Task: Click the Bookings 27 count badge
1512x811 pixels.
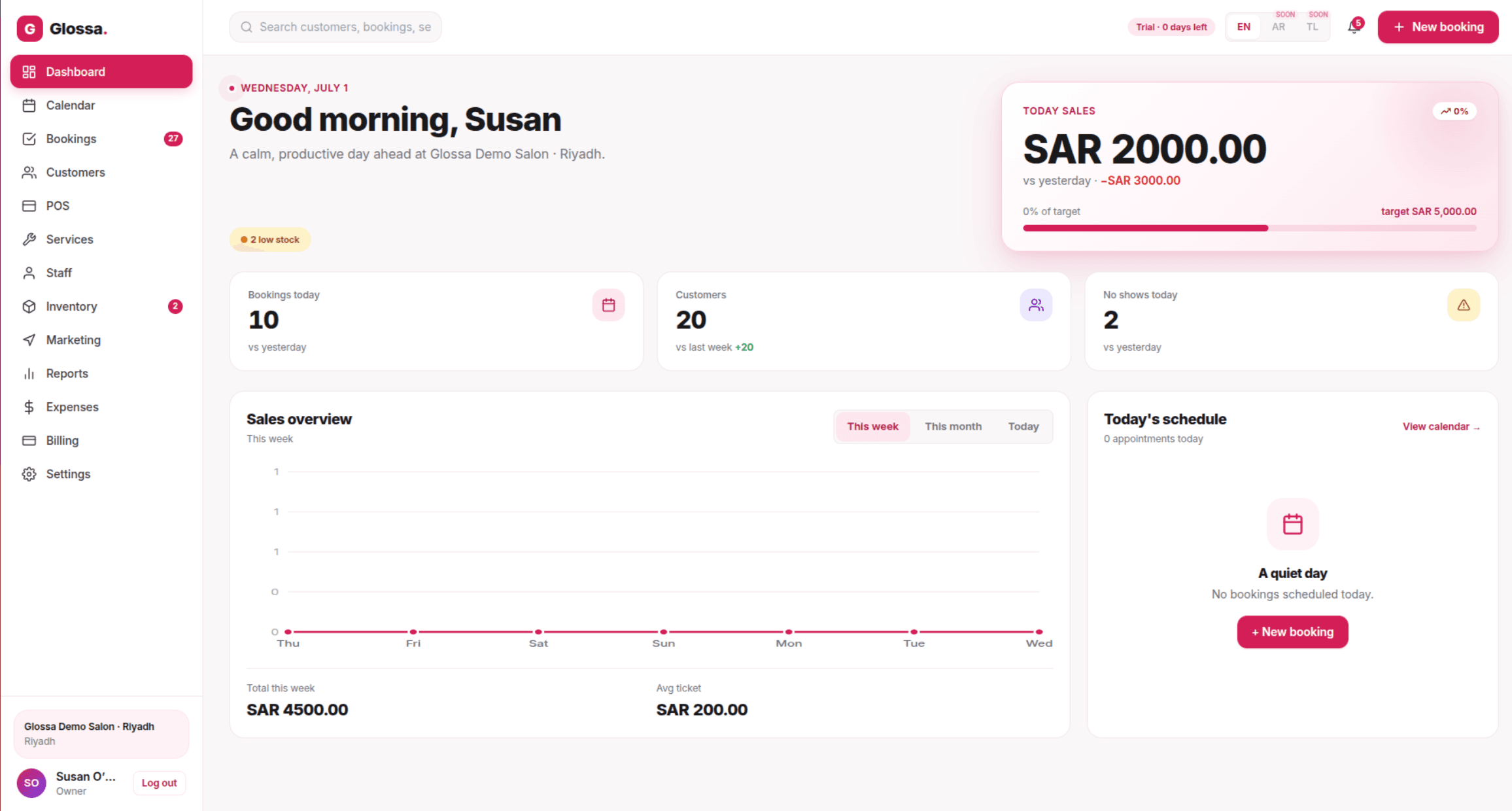Action: pyautogui.click(x=173, y=139)
